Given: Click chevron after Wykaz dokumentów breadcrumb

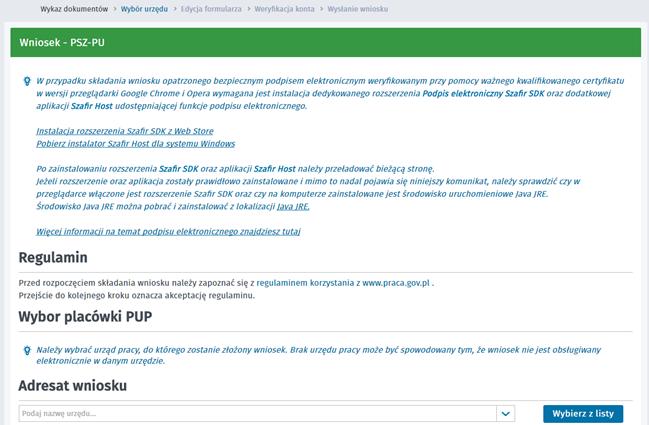Looking at the screenshot, I should coord(115,9).
